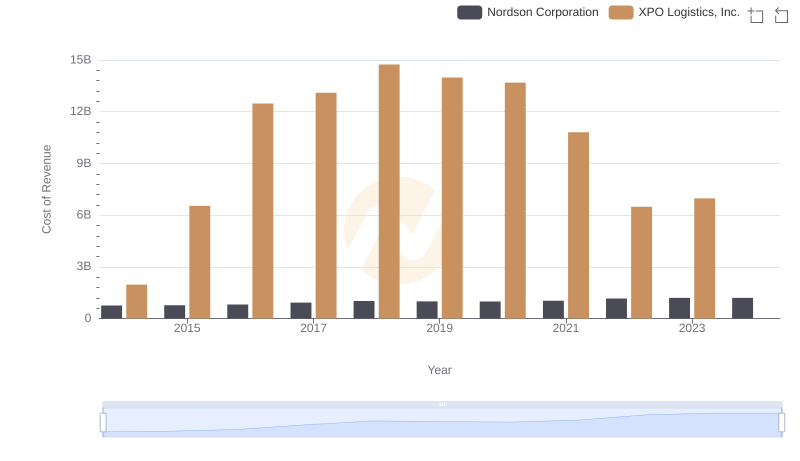Click the XPO Logistics bar for 2015
Image resolution: width=800 pixels, height=461 pixels.
point(199,262)
